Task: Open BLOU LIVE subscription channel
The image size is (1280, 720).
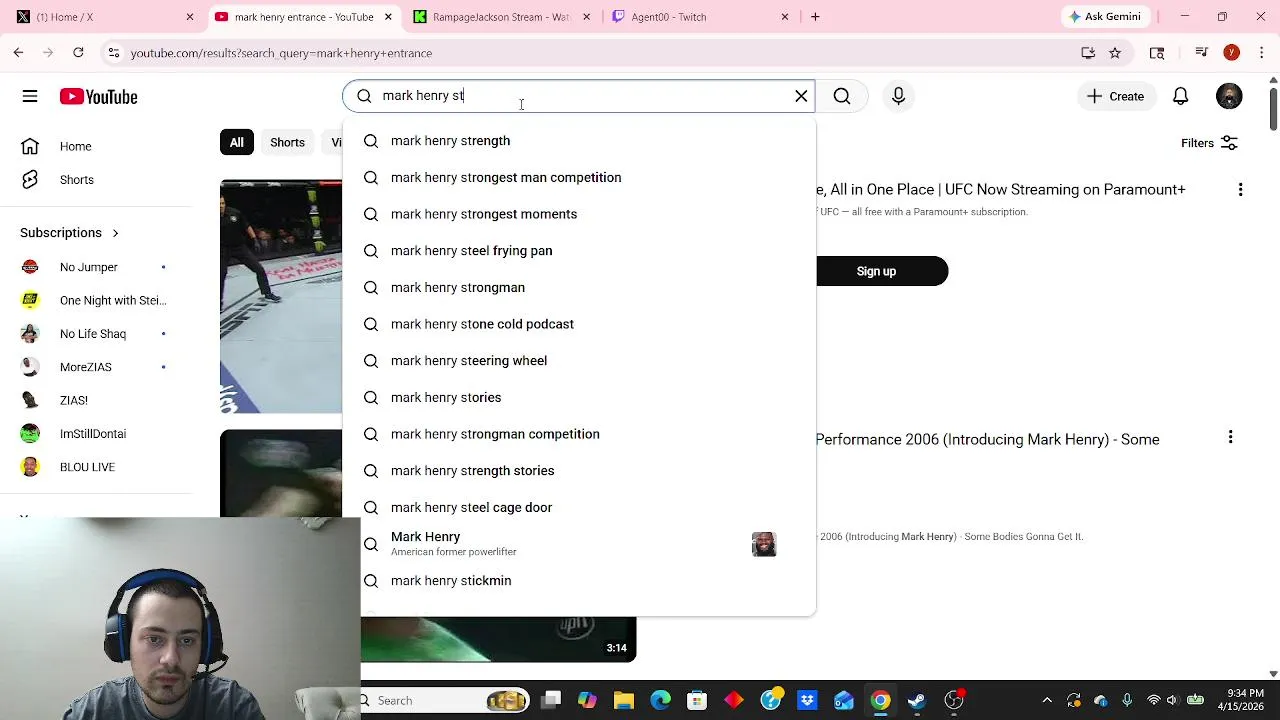Action: coord(87,467)
